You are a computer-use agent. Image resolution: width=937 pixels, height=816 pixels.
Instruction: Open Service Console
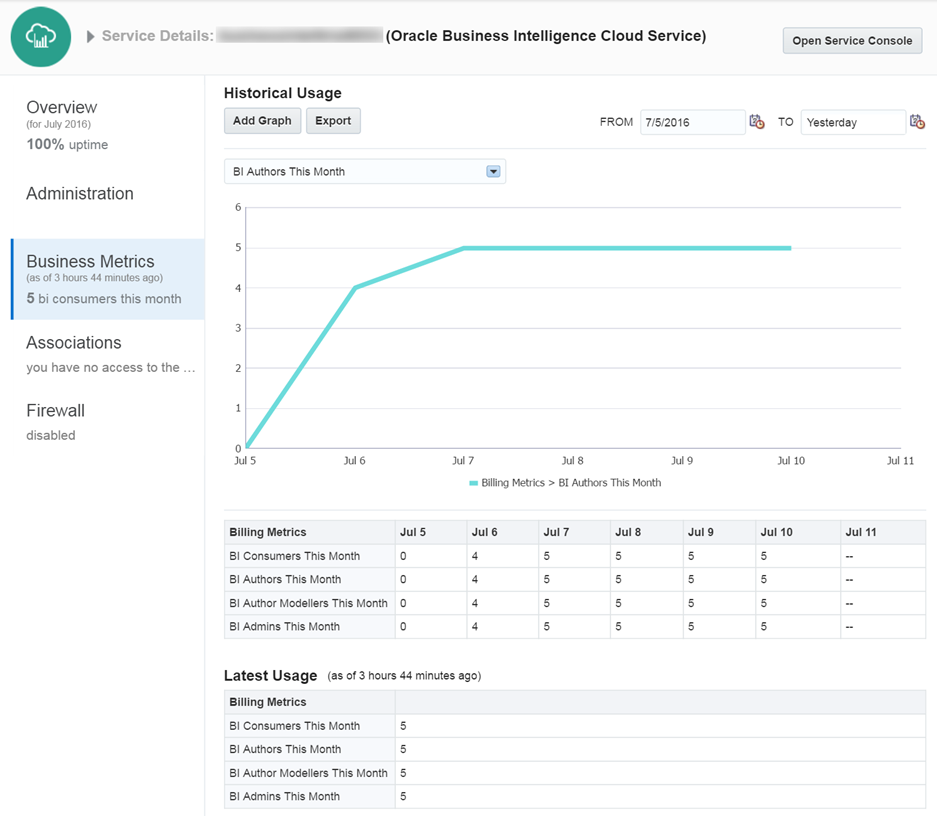[x=852, y=41]
